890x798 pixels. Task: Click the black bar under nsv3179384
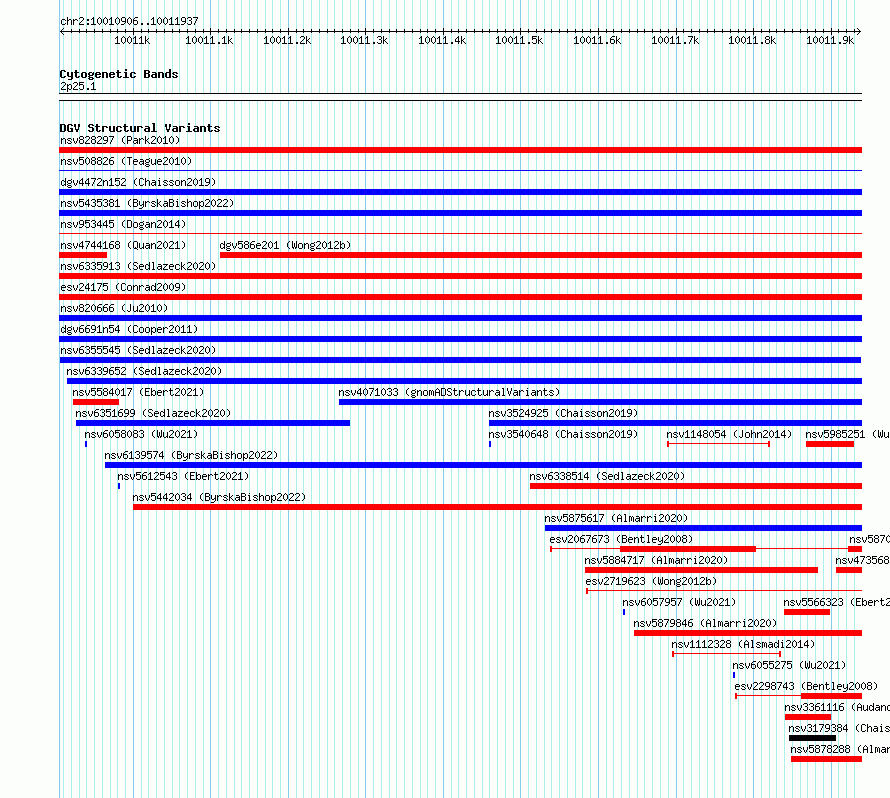812,738
